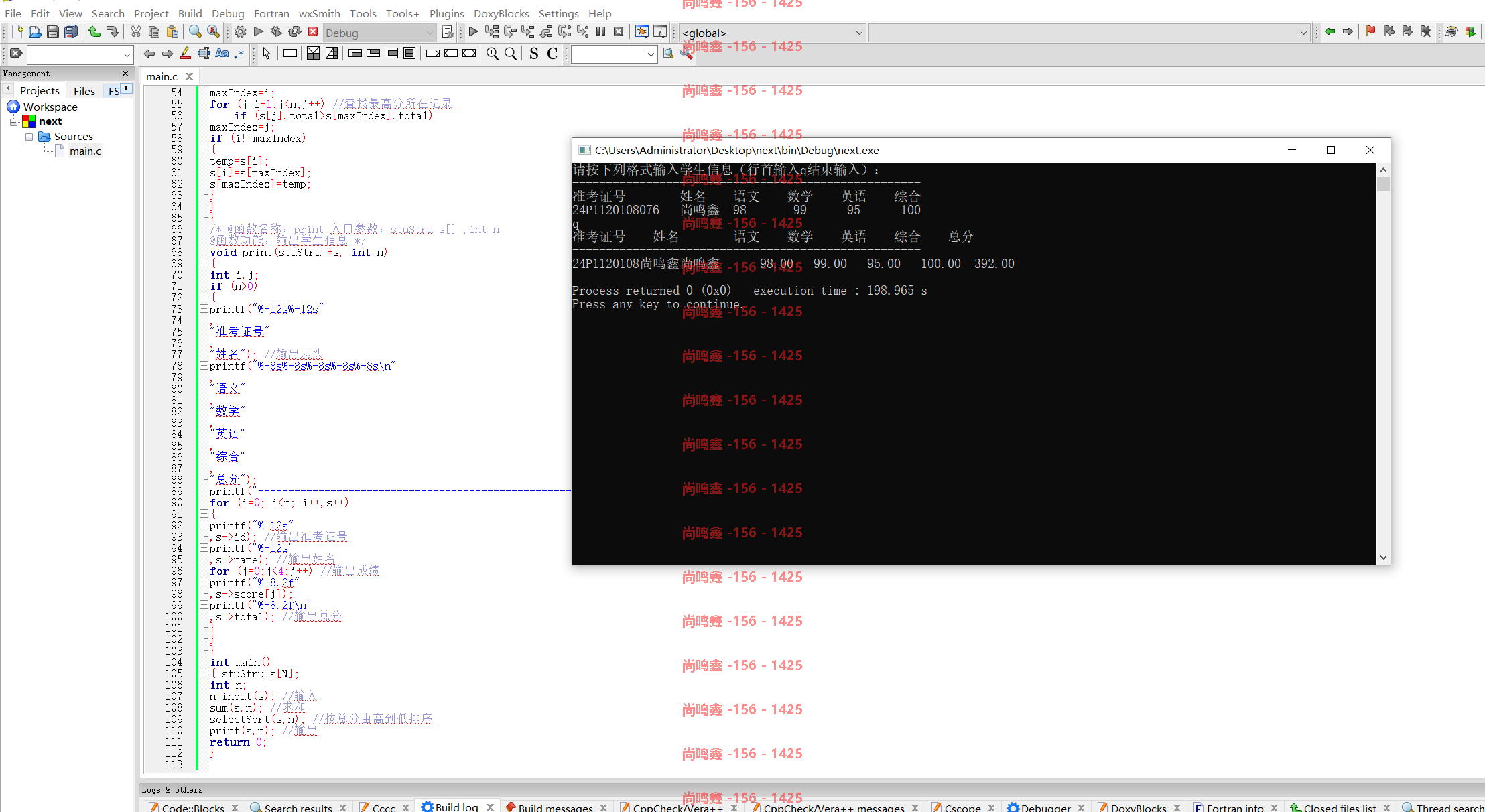The width and height of the screenshot is (1485, 812).
Task: Collapse the next project tree node
Action: click(x=13, y=121)
